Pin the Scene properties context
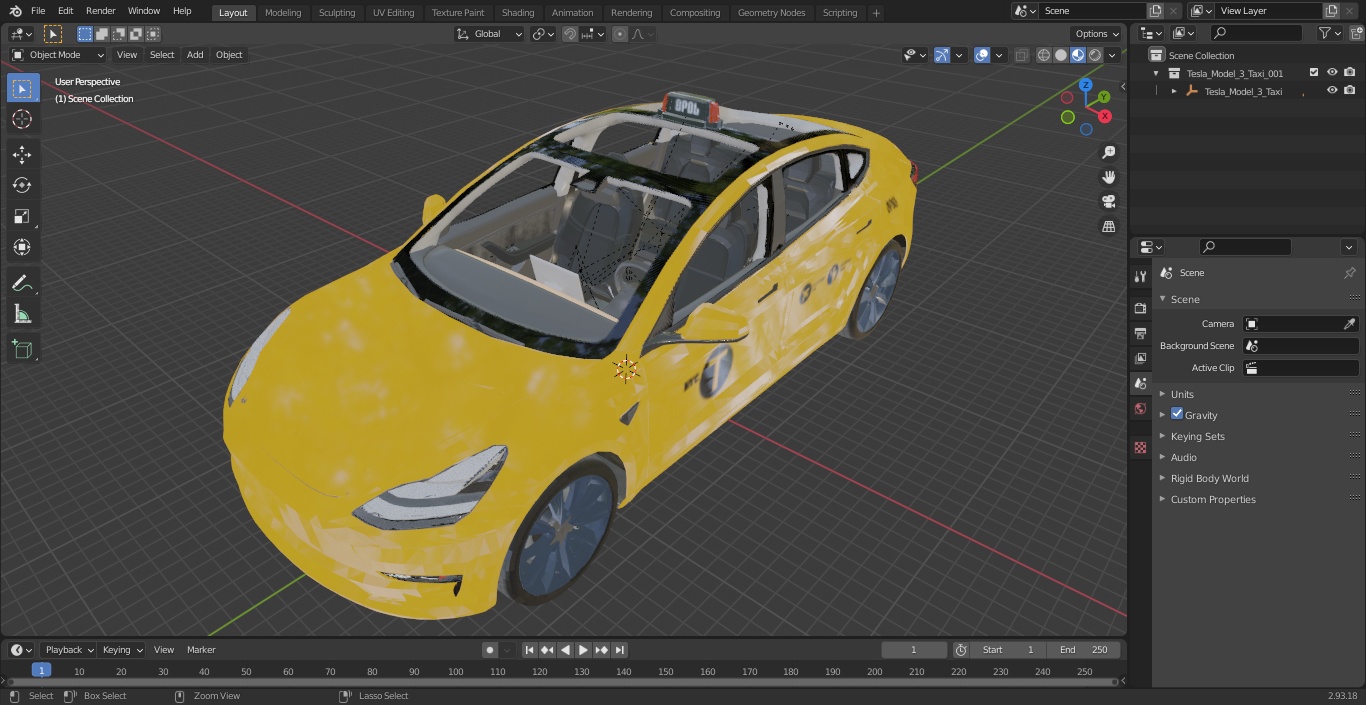This screenshot has height=705, width=1366. coord(1349,273)
